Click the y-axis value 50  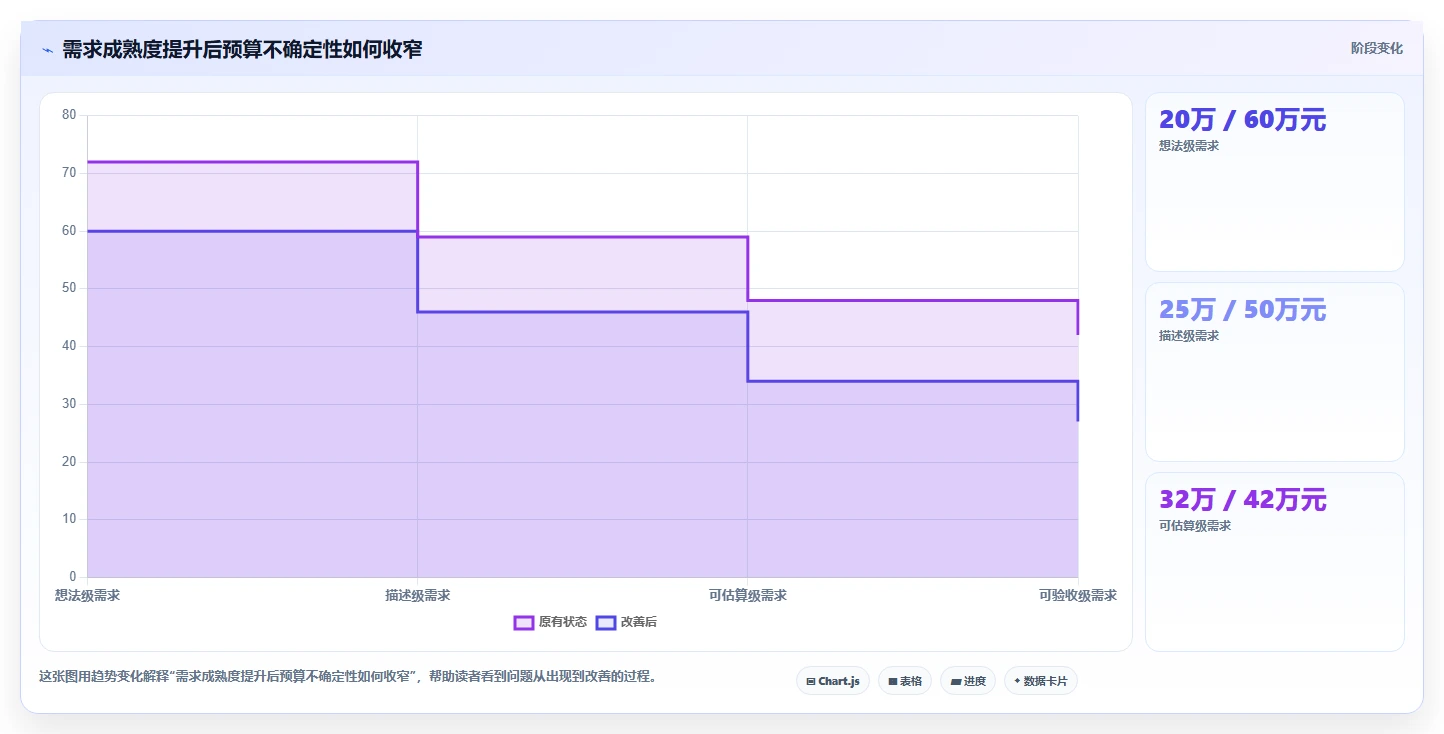pyautogui.click(x=69, y=288)
